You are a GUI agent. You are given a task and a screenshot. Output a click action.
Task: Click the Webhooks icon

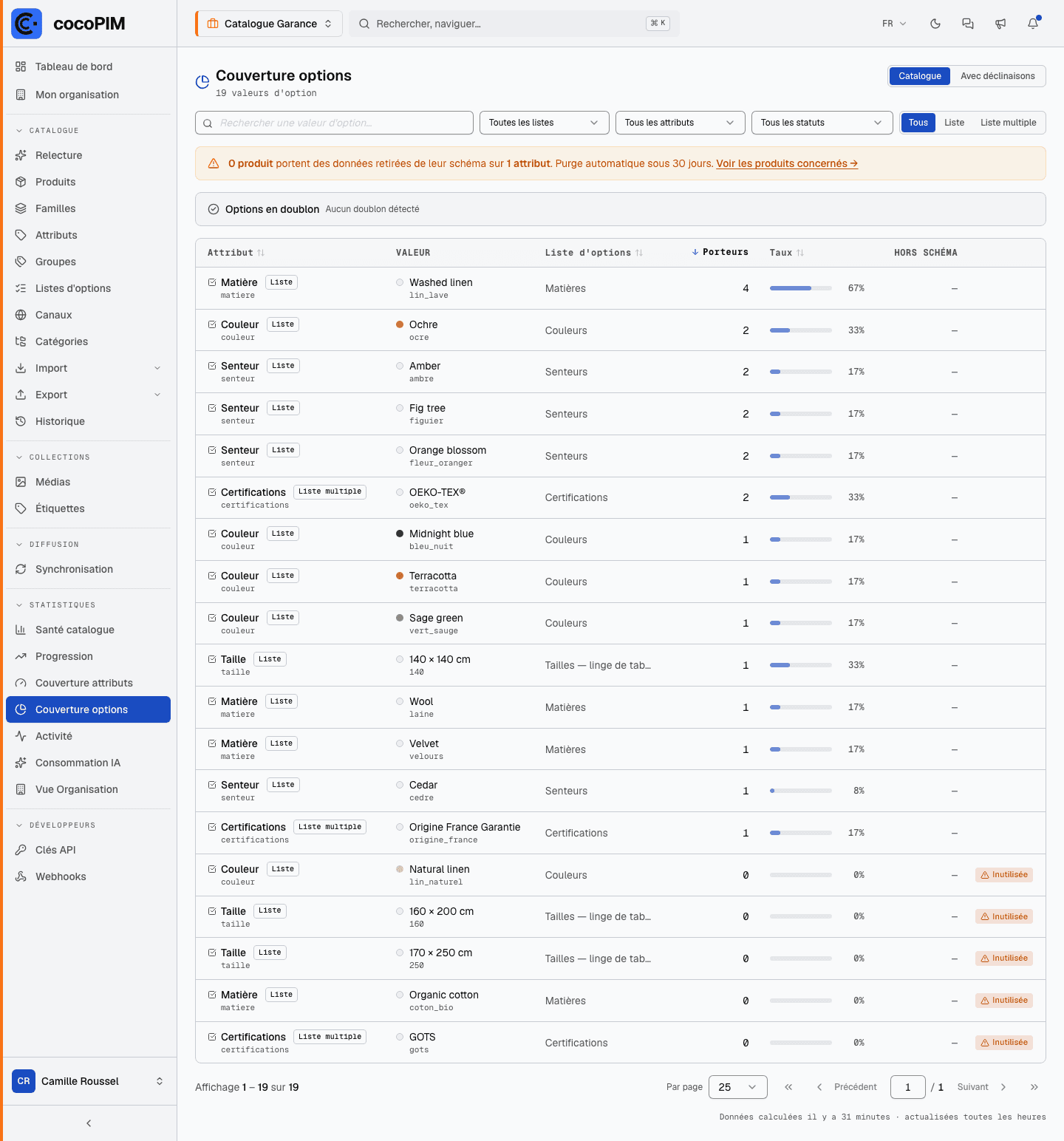[x=21, y=876]
